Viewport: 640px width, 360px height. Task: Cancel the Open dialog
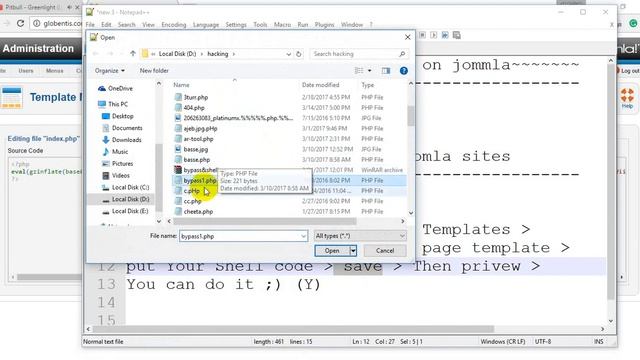point(385,251)
